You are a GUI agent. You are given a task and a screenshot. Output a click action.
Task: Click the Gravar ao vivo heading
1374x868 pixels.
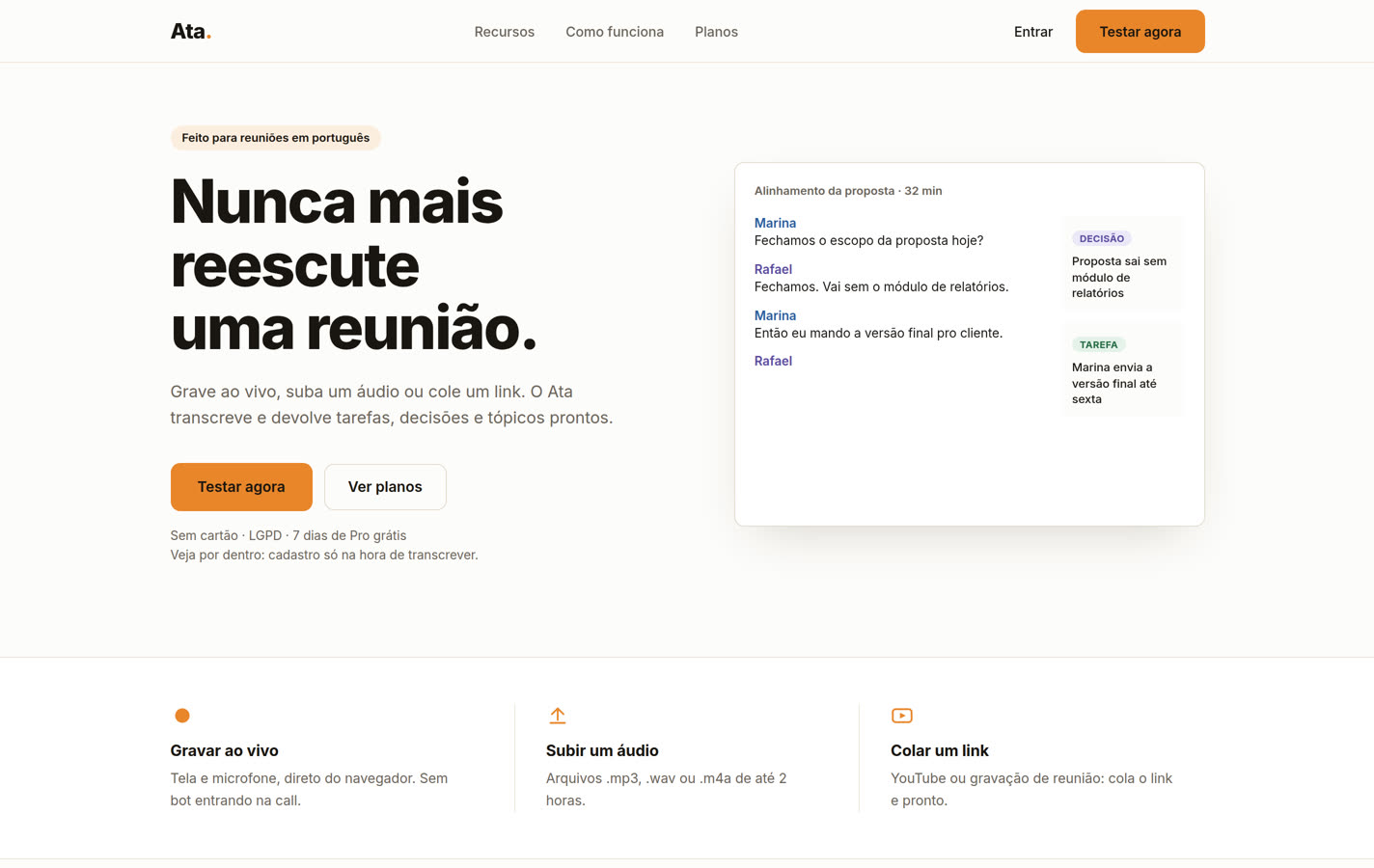[x=224, y=750]
